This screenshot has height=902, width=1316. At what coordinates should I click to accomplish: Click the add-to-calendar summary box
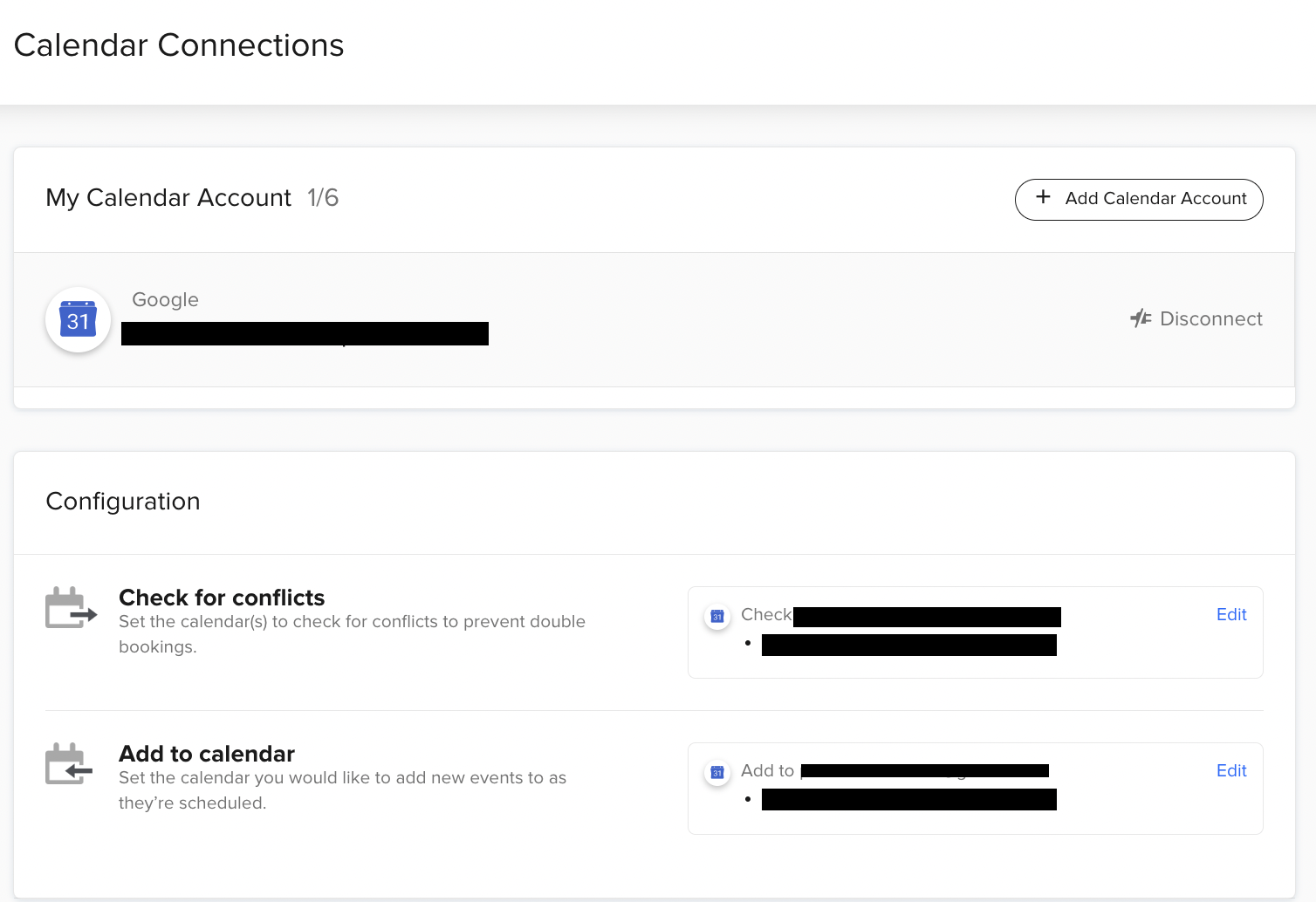click(975, 789)
